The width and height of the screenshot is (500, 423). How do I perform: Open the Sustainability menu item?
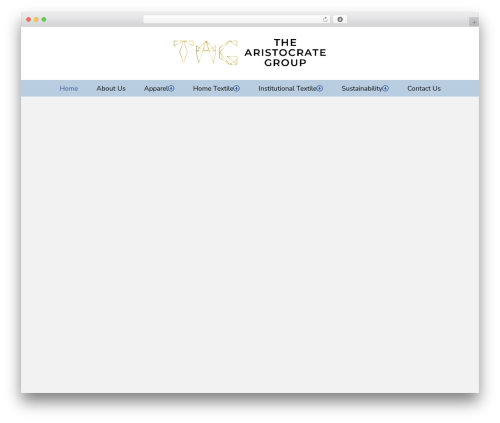(x=362, y=88)
